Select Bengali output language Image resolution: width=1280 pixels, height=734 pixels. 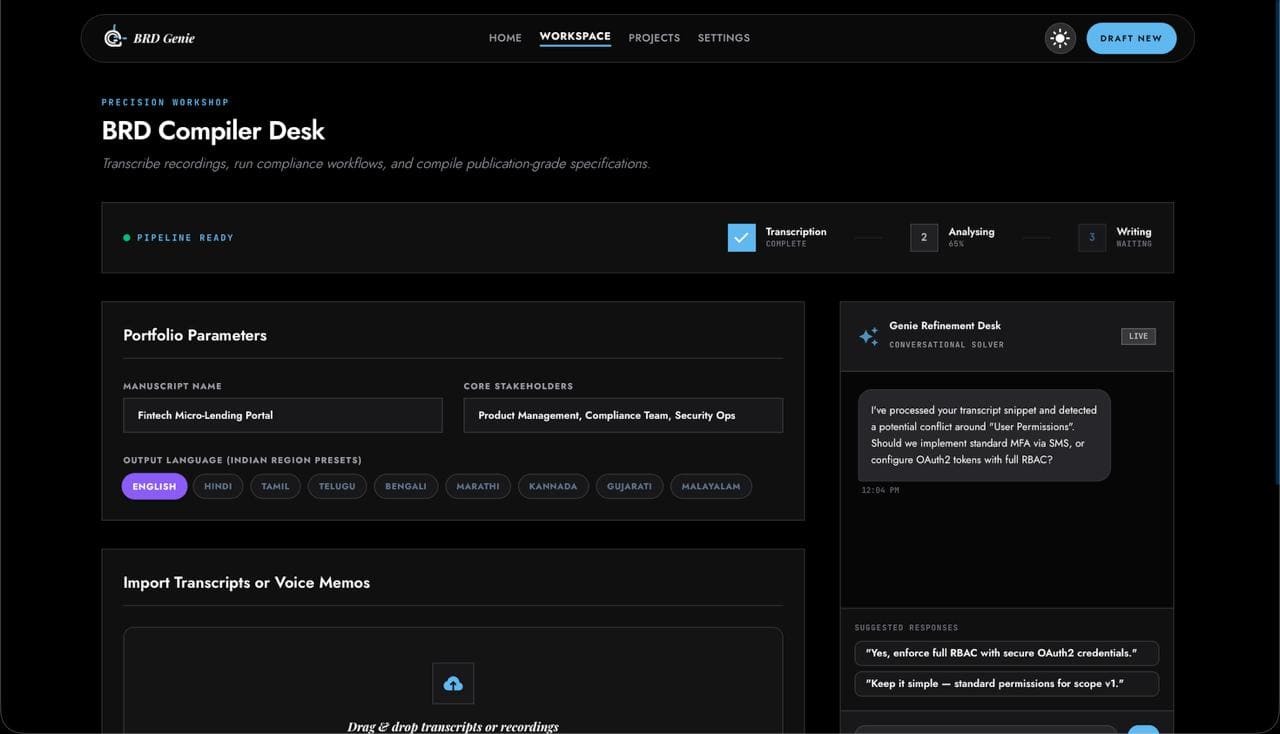[406, 486]
